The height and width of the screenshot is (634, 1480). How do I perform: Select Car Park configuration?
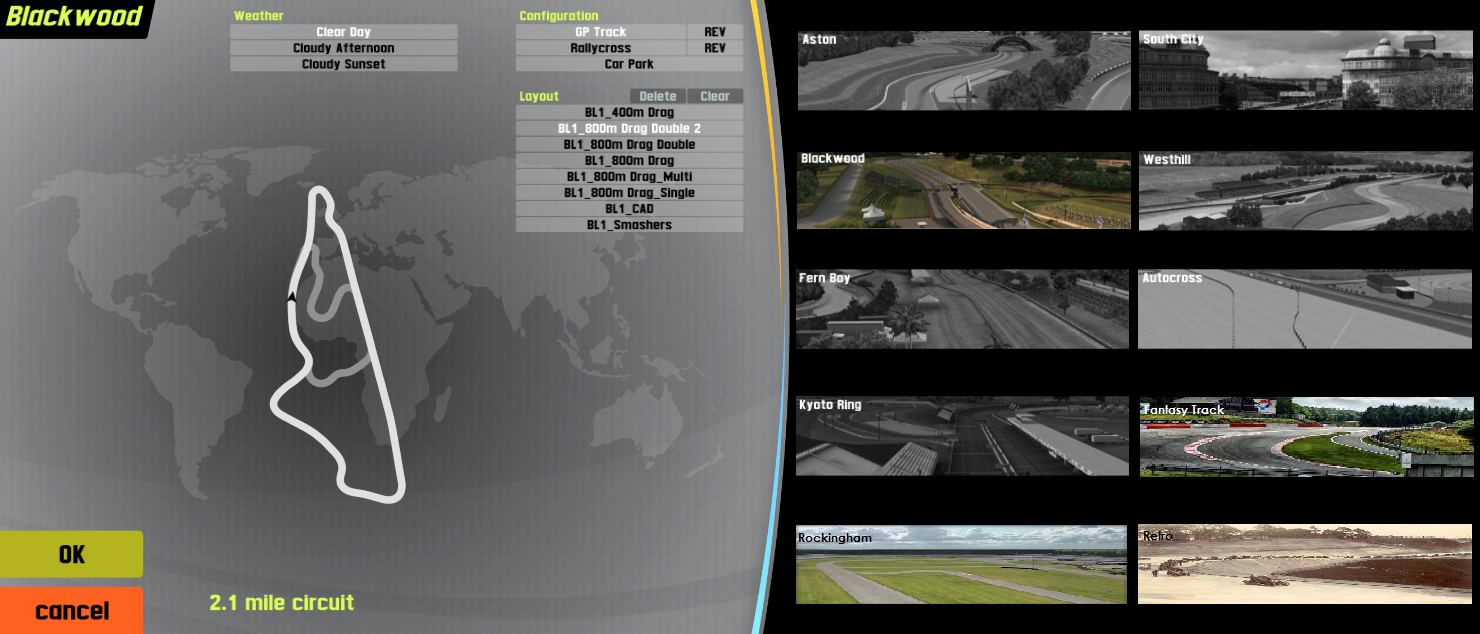point(630,64)
